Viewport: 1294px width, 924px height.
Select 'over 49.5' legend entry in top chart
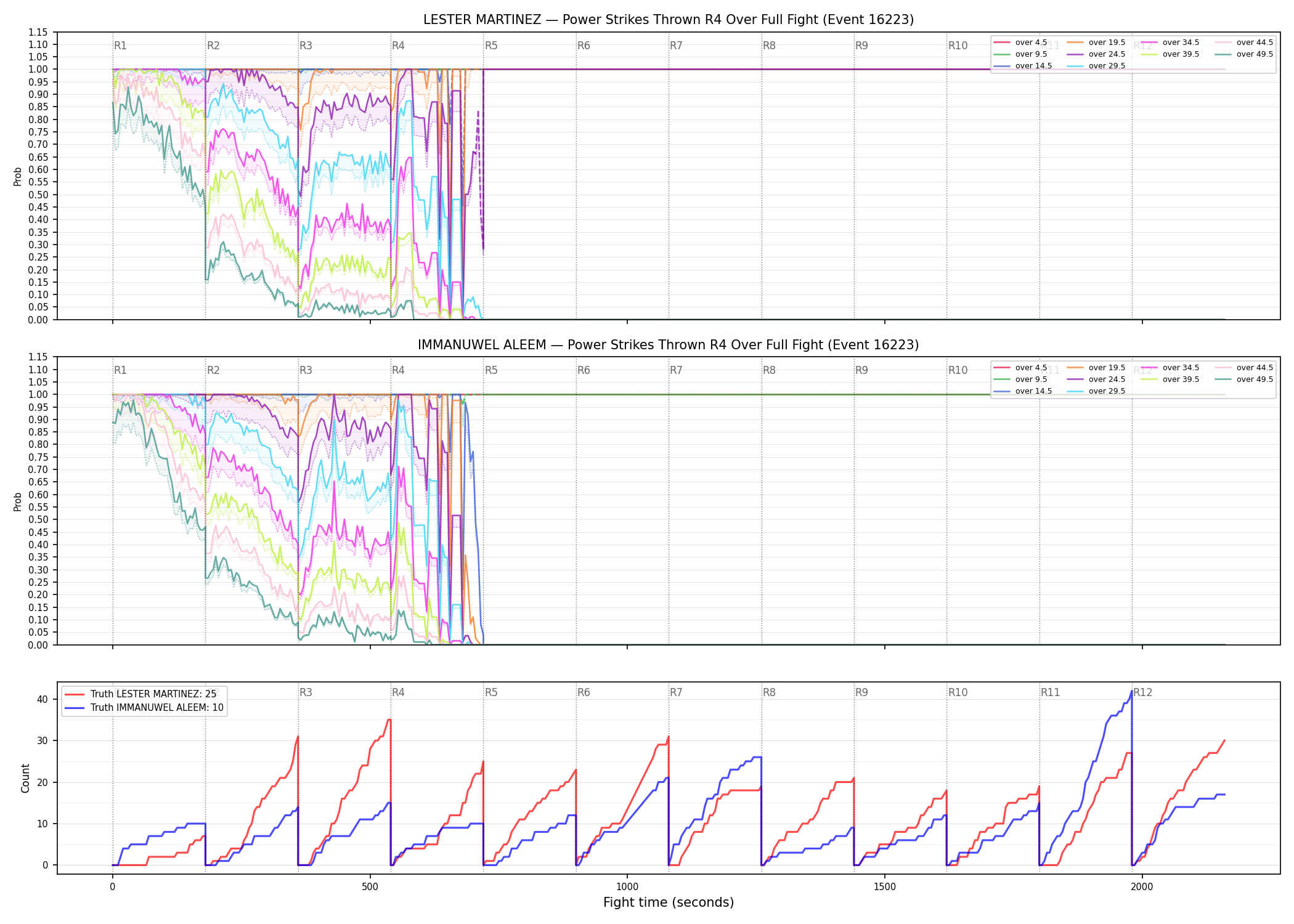pyautogui.click(x=1244, y=54)
